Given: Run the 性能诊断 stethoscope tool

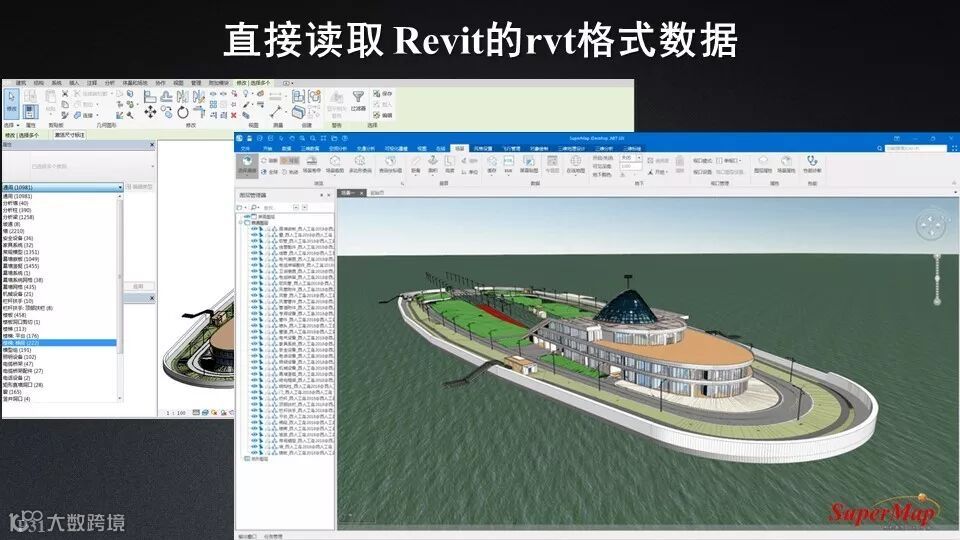Looking at the screenshot, I should (812, 164).
